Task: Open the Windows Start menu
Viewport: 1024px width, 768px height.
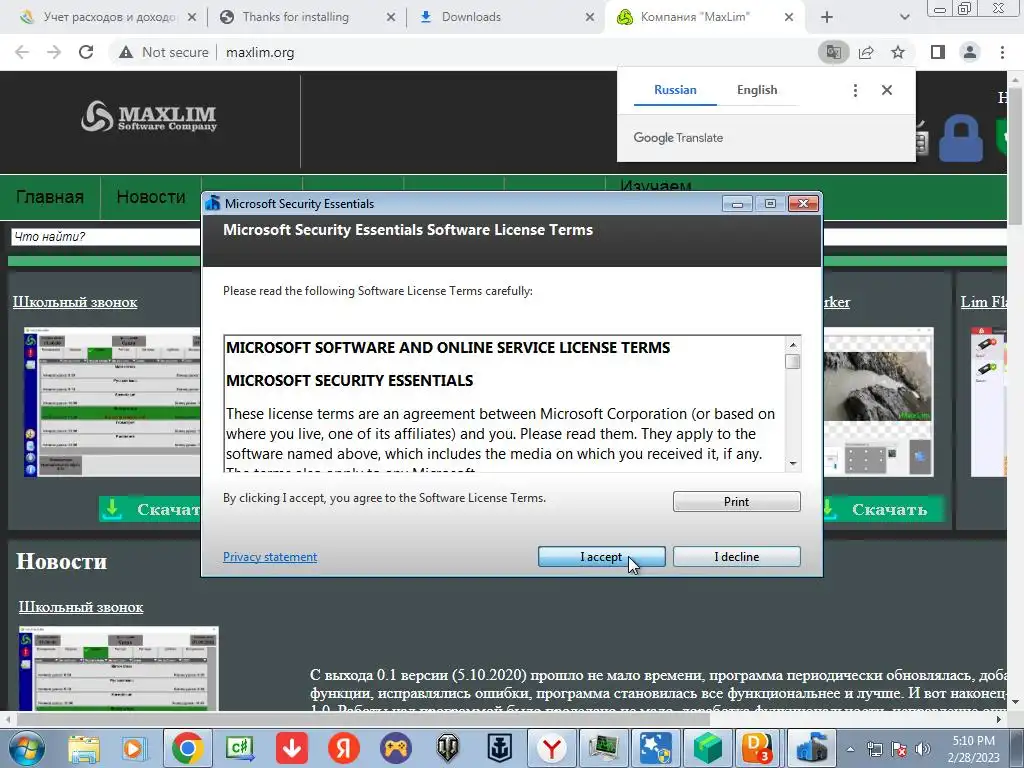Action: point(26,748)
